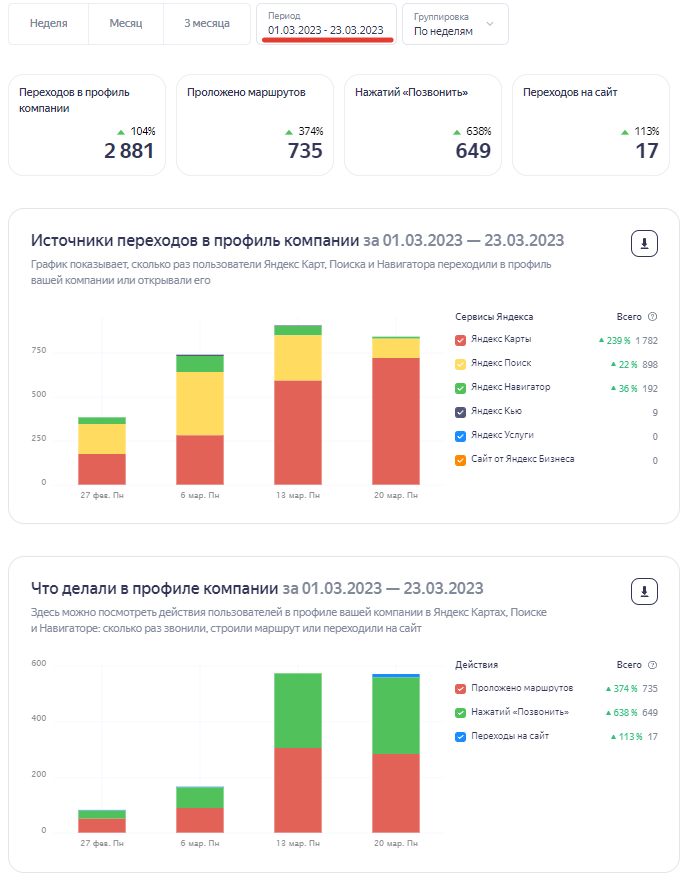Toggle Яндекс Услуги series checkbox
The height and width of the screenshot is (879, 688).
click(x=460, y=436)
